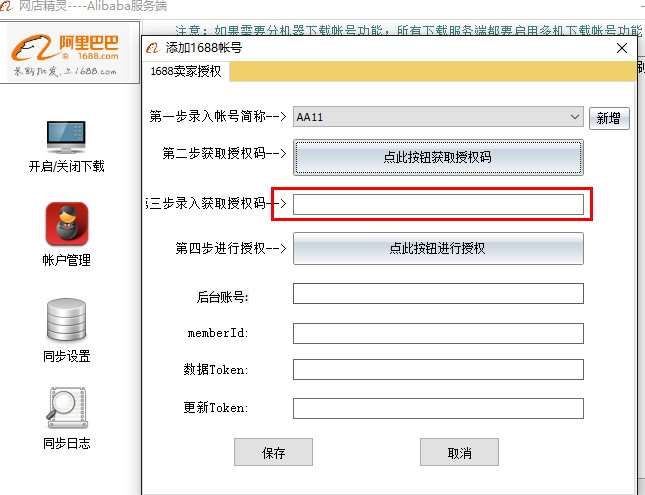Click the memberId: label text
This screenshot has height=495, width=645.
[x=218, y=333]
